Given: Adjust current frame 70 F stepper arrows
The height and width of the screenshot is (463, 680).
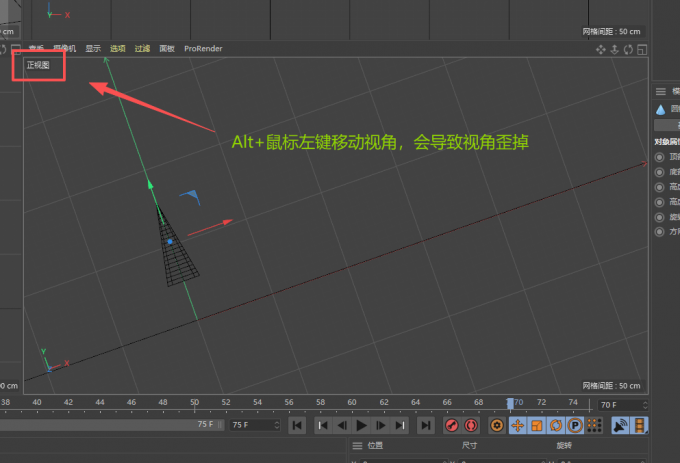Looking at the screenshot, I should [x=645, y=405].
